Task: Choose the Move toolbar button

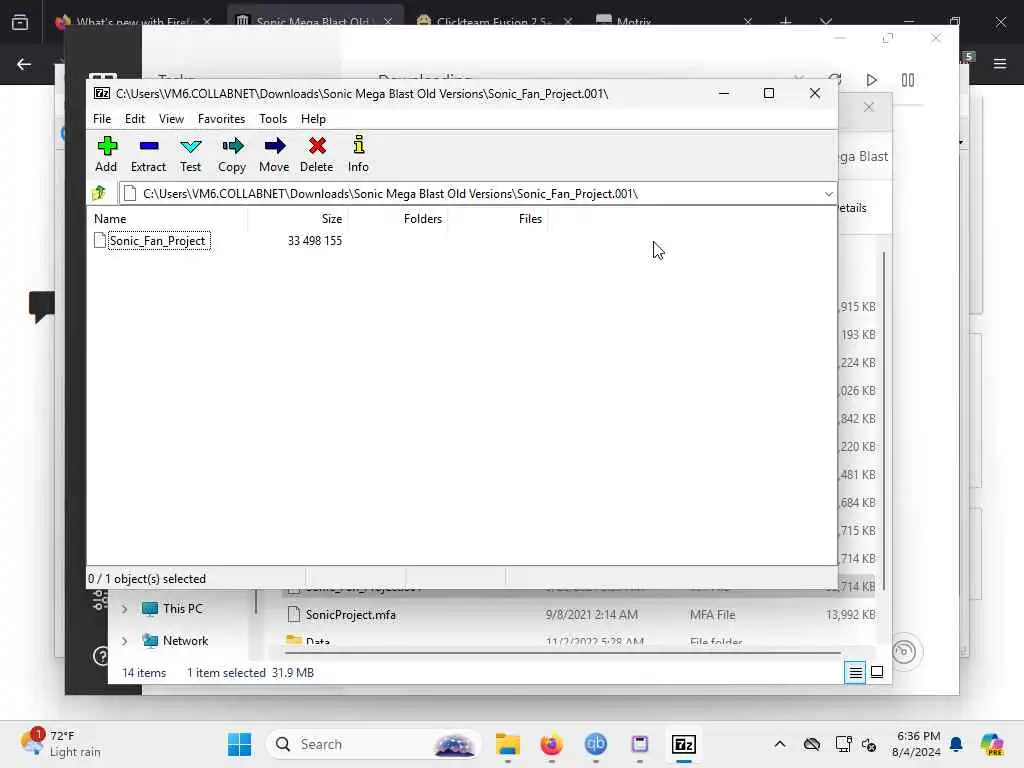Action: 274,154
